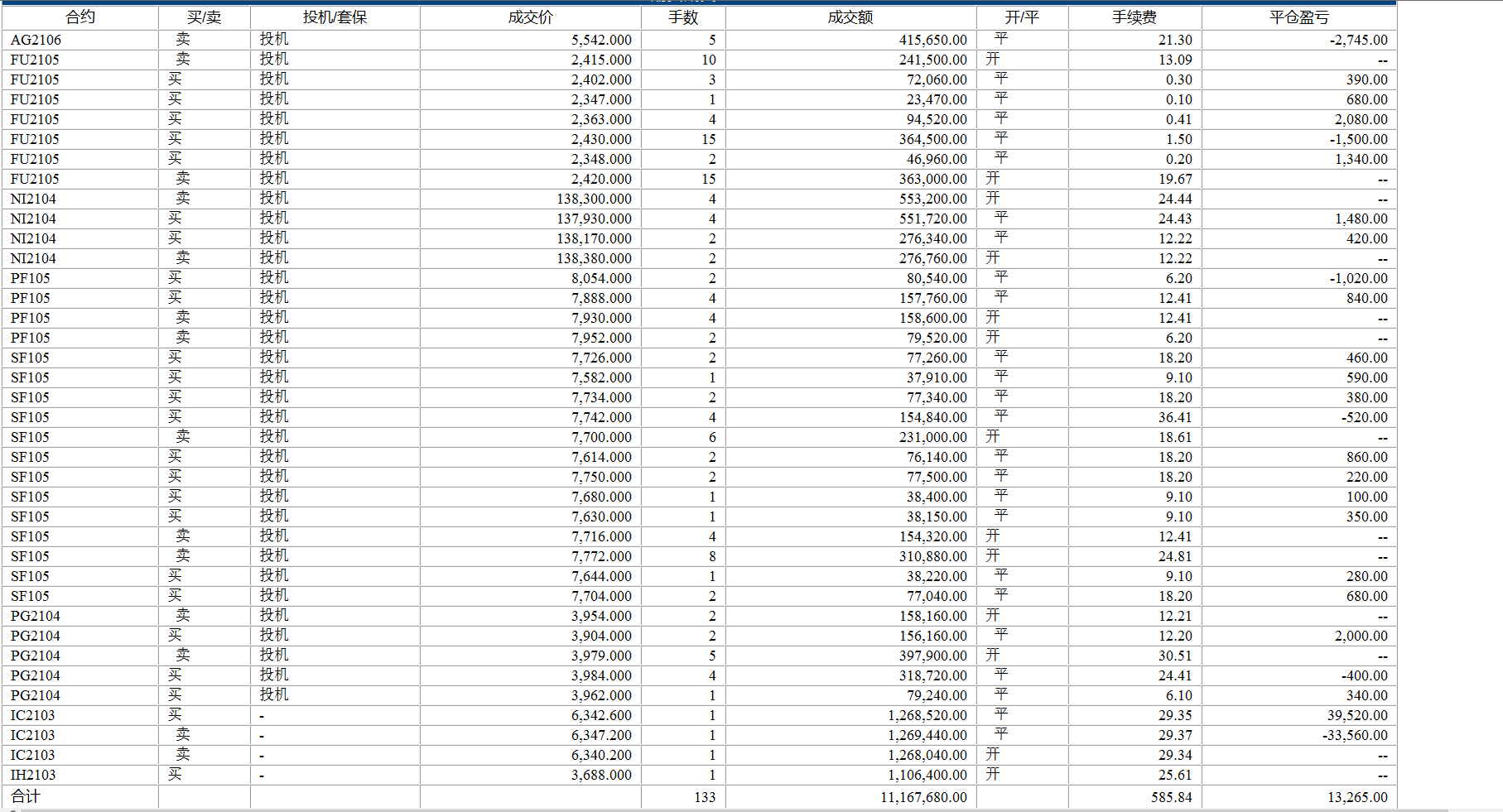Click the amount 231,000.00
The image size is (1503, 812).
pyautogui.click(x=933, y=437)
